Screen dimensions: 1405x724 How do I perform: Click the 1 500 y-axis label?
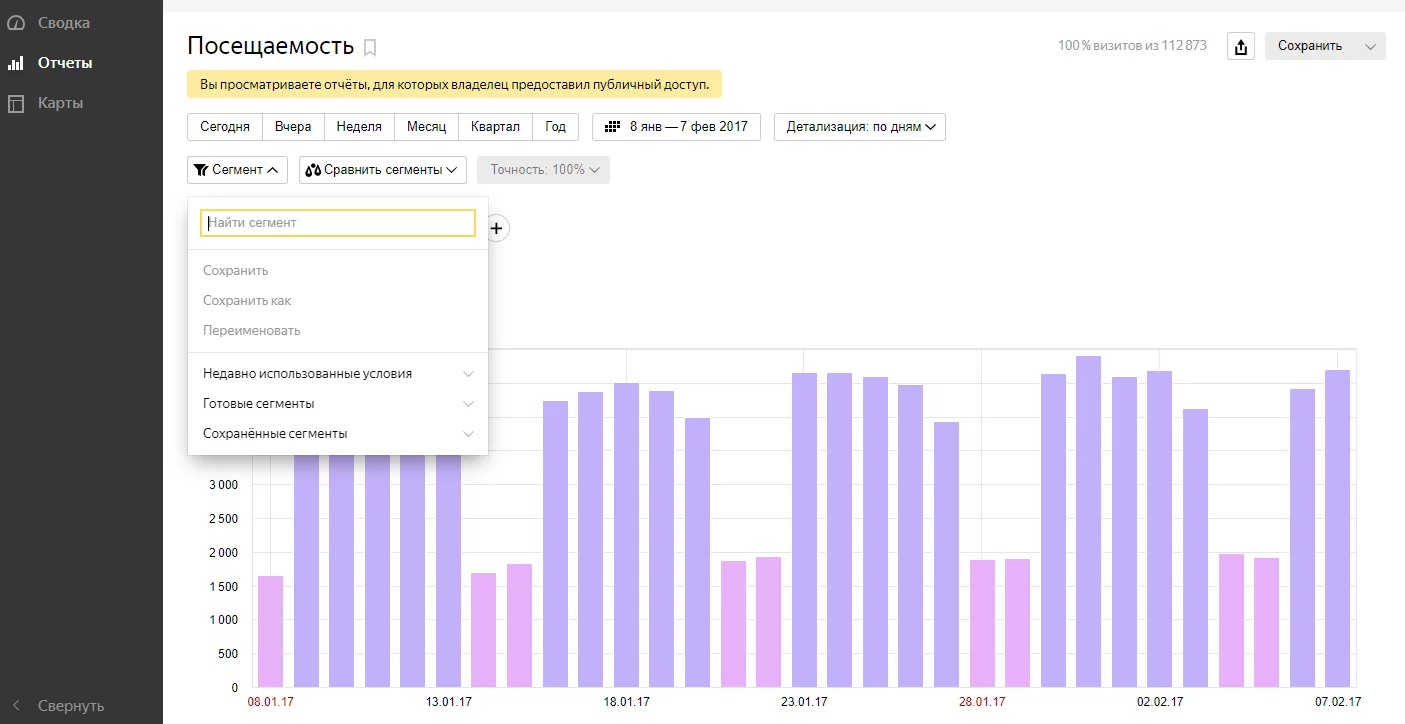[221, 586]
